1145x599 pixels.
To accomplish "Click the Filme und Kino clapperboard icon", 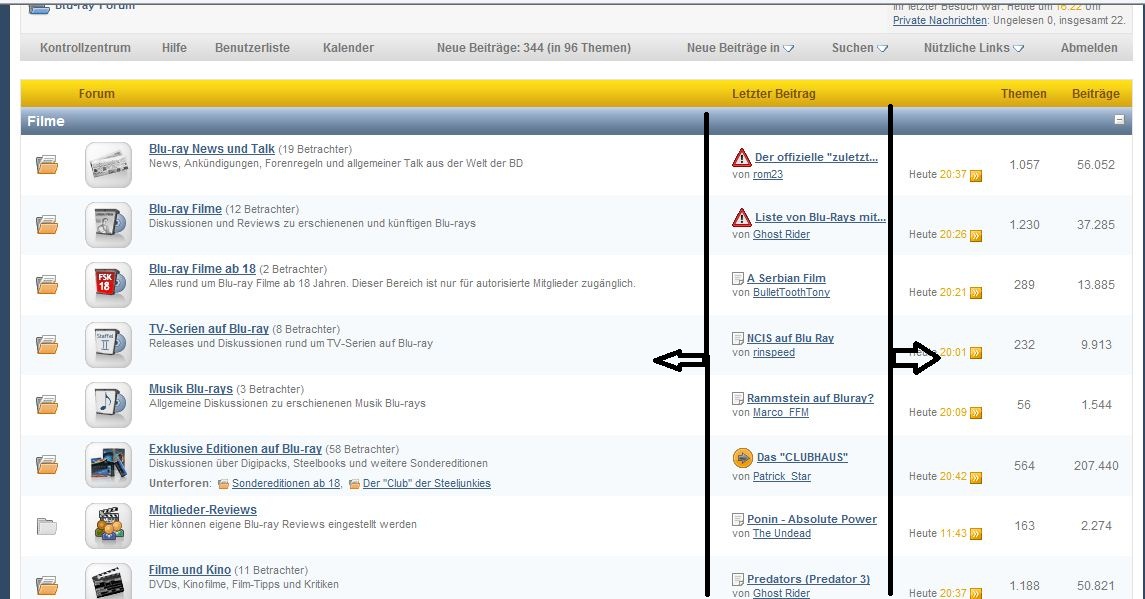I will click(x=109, y=582).
